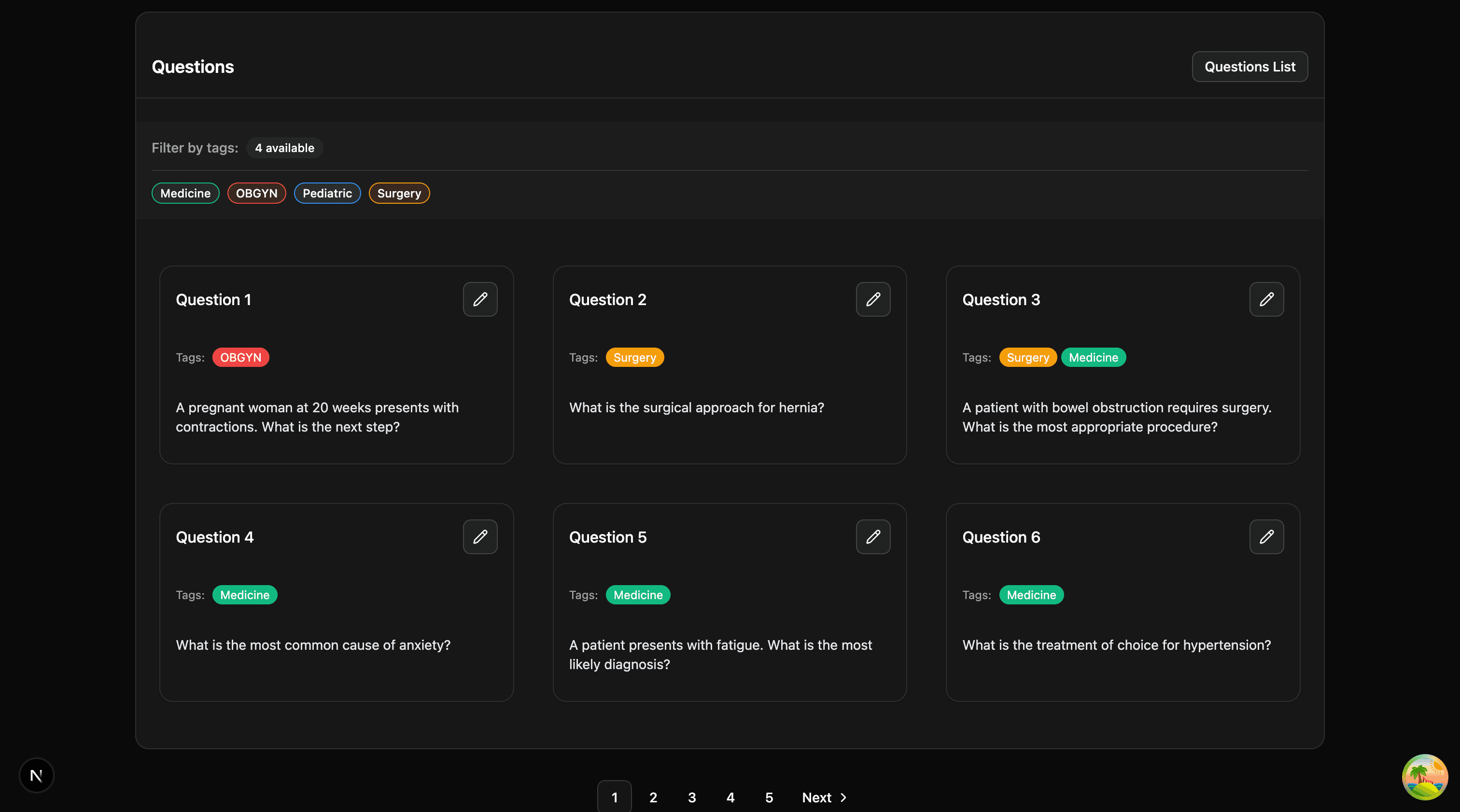The height and width of the screenshot is (812, 1460).
Task: Open the Questions List
Action: coord(1249,66)
